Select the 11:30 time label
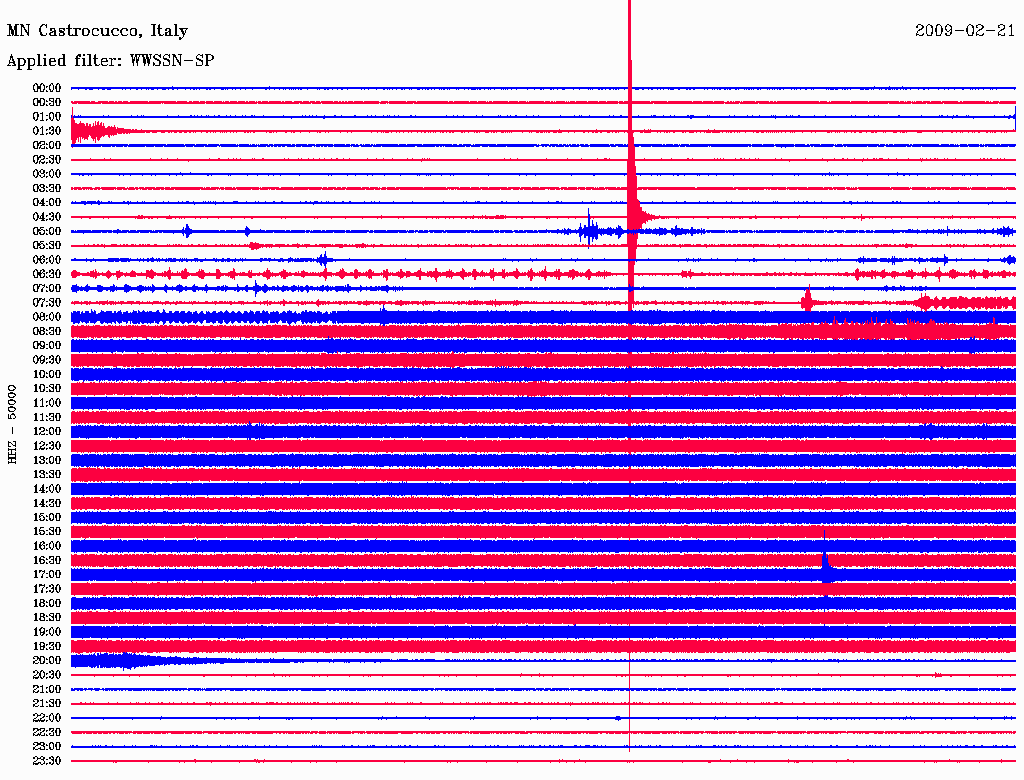The width and height of the screenshot is (1024, 780). (x=47, y=417)
